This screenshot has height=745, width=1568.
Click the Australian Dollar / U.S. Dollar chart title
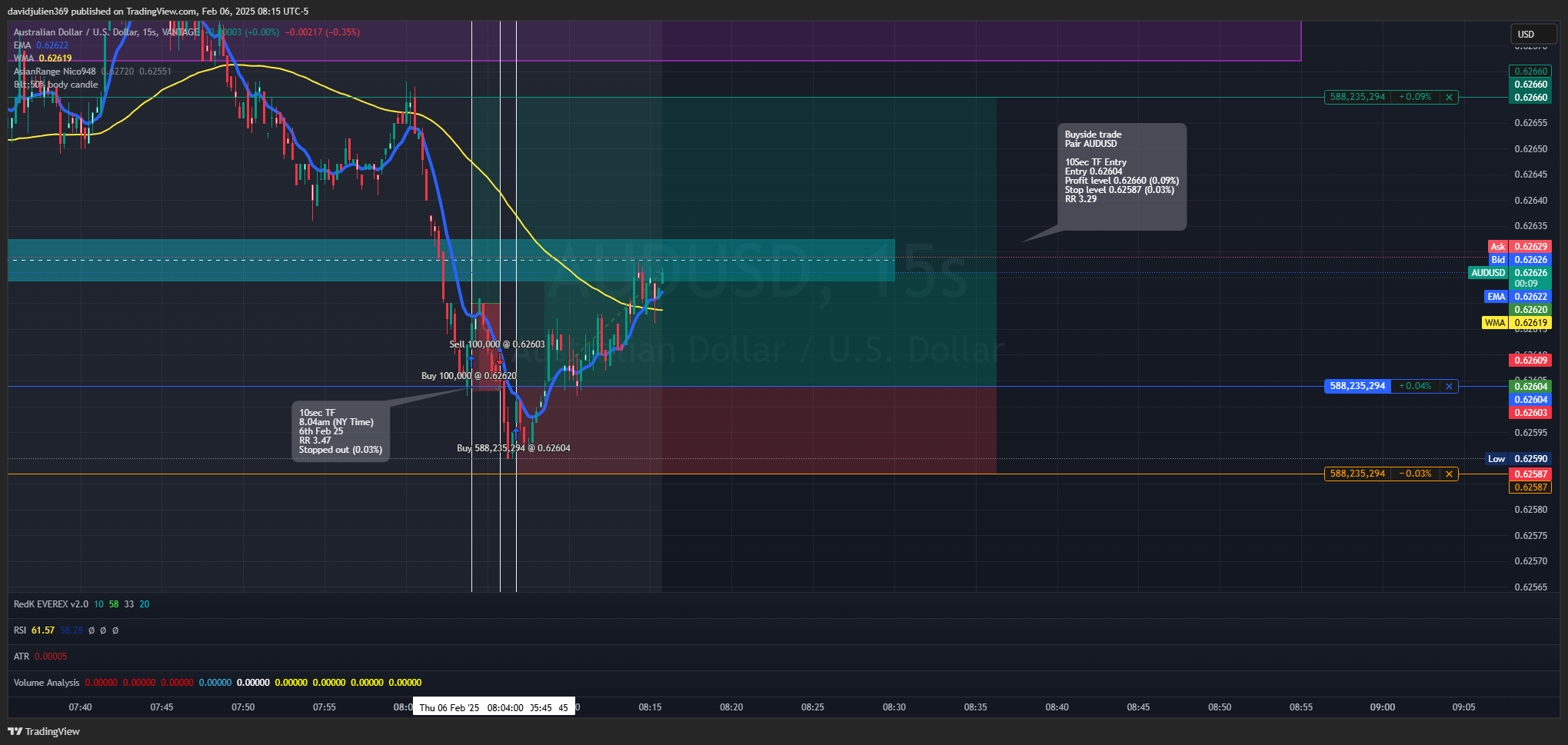(x=106, y=32)
